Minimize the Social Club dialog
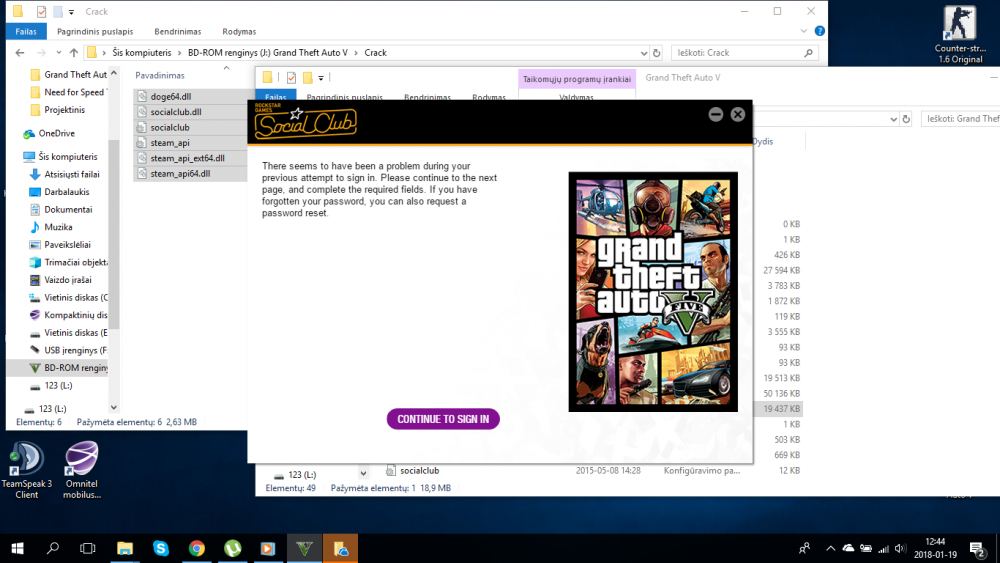Image resolution: width=1000 pixels, height=563 pixels. 716,114
